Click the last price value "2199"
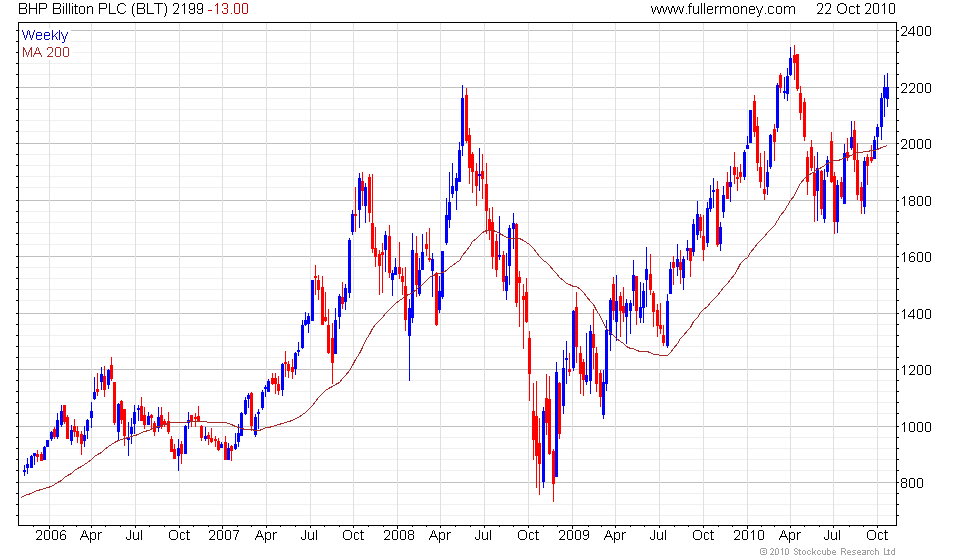980x560 pixels. (x=188, y=9)
